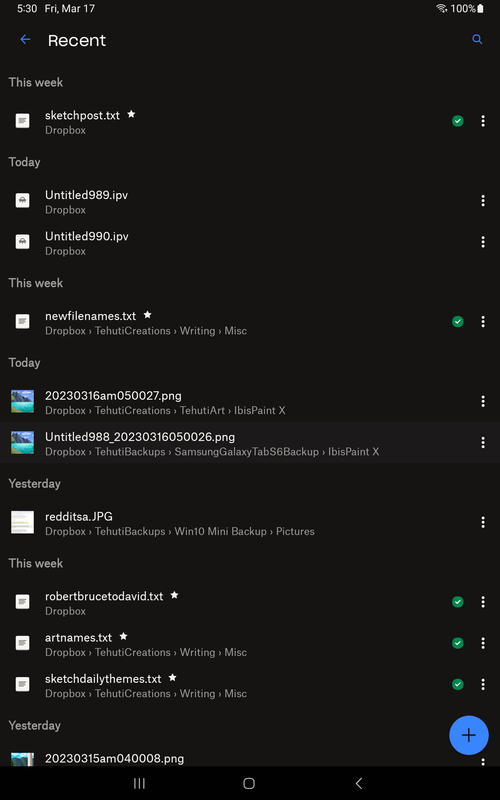This screenshot has width=500, height=800.
Task: Tap the Android home button
Action: tap(249, 783)
